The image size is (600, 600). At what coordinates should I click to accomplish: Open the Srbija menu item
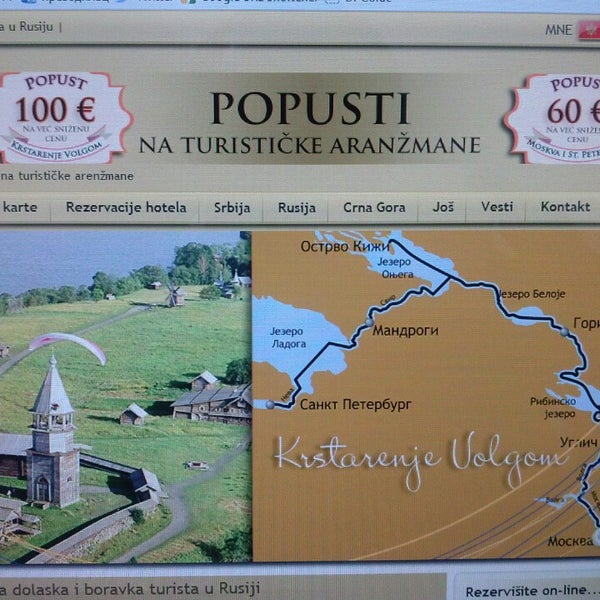232,207
